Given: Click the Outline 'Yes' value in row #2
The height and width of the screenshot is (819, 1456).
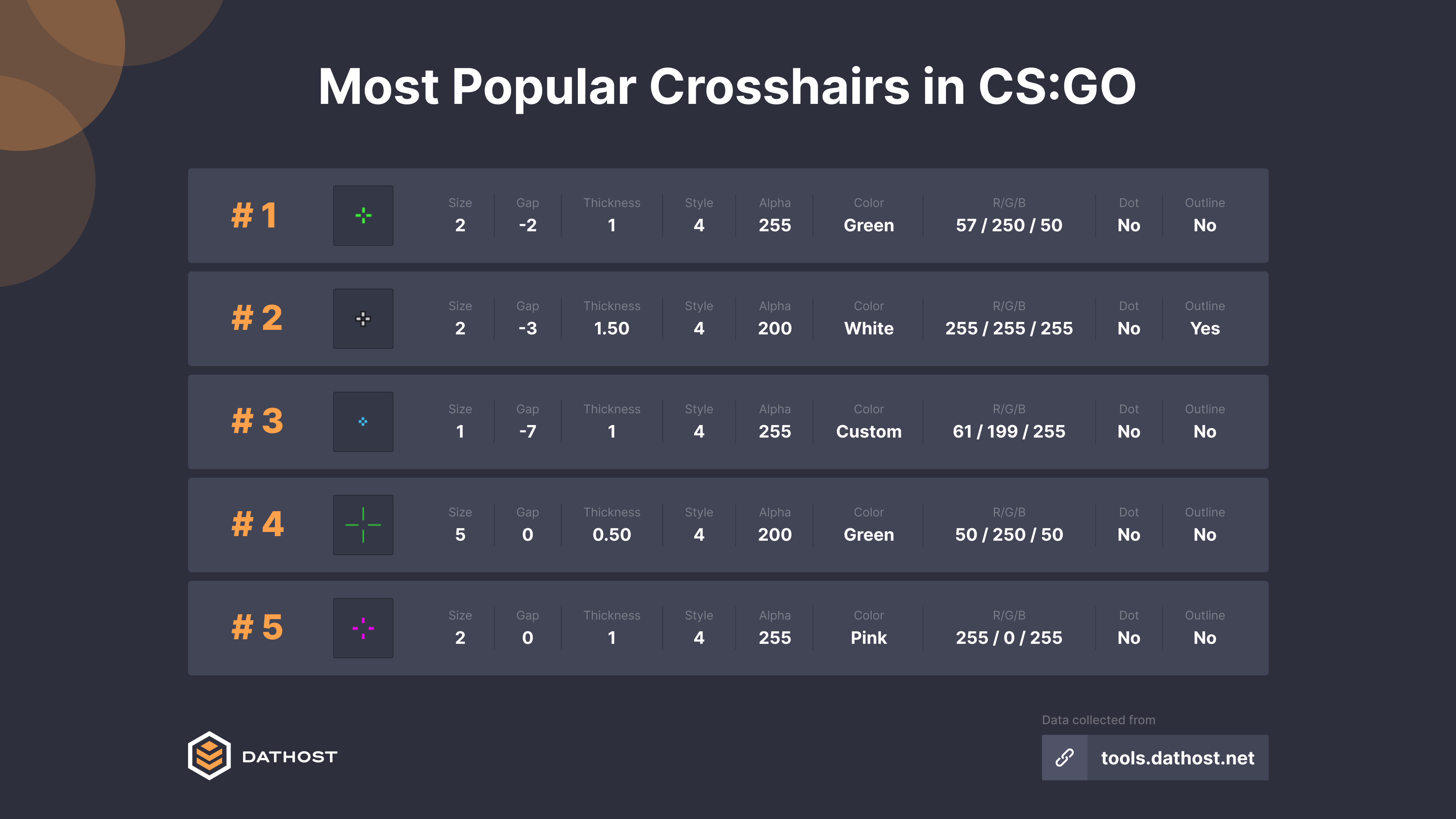Looking at the screenshot, I should (x=1205, y=328).
